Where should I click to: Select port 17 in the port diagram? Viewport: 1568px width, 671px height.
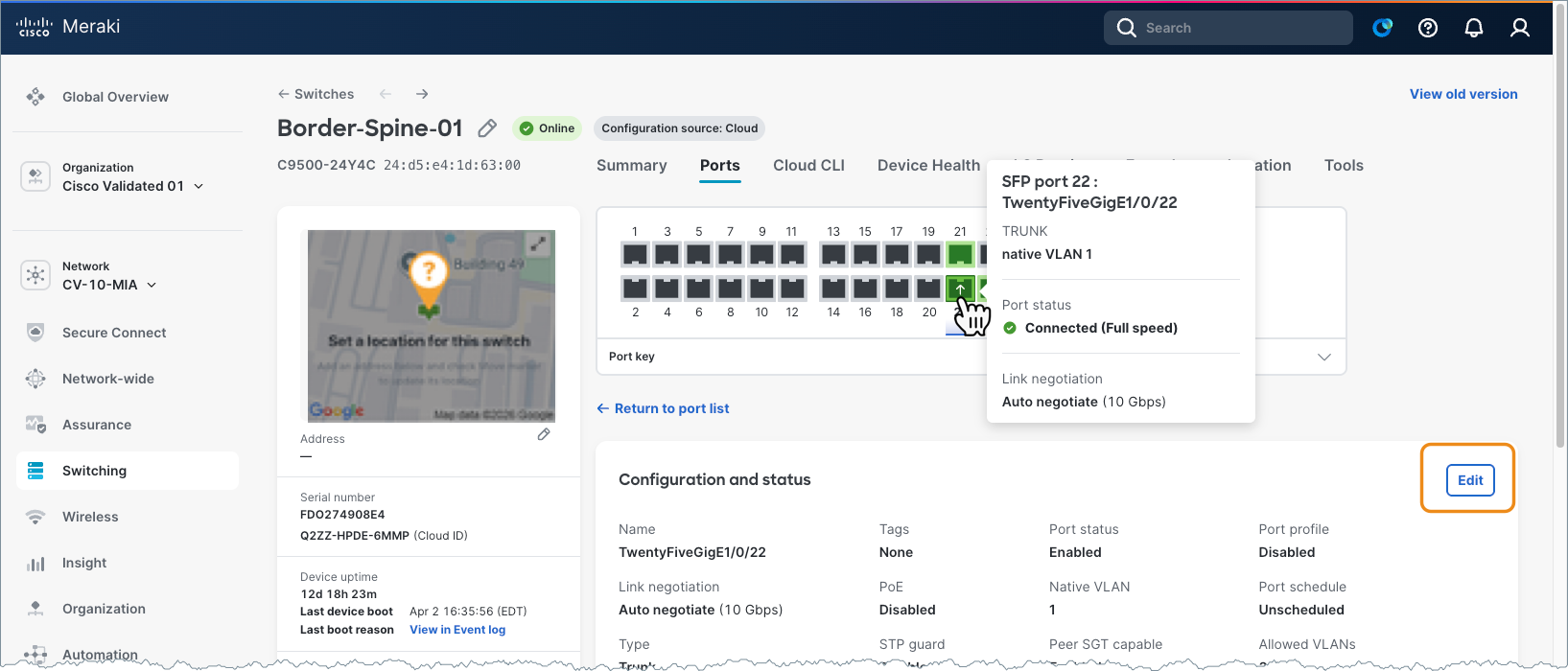(x=897, y=255)
